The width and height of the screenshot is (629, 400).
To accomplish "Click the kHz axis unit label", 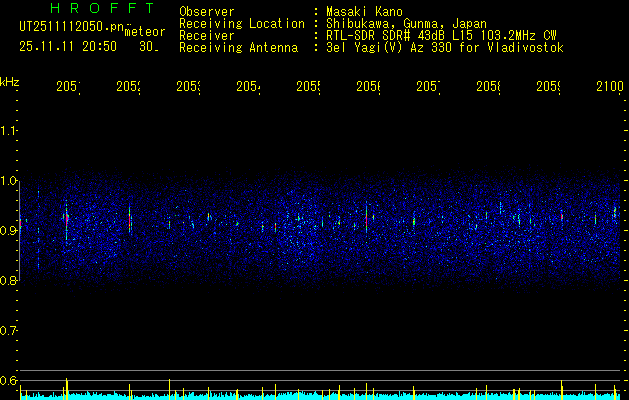I will coord(9,82).
